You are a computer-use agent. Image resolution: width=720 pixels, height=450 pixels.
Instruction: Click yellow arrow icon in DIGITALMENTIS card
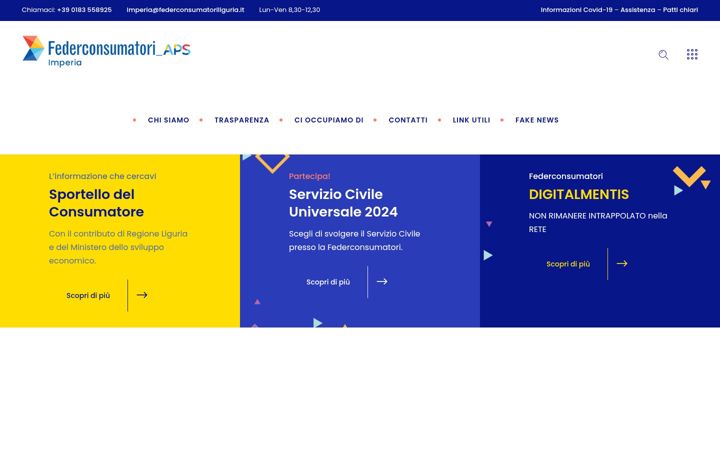click(622, 264)
